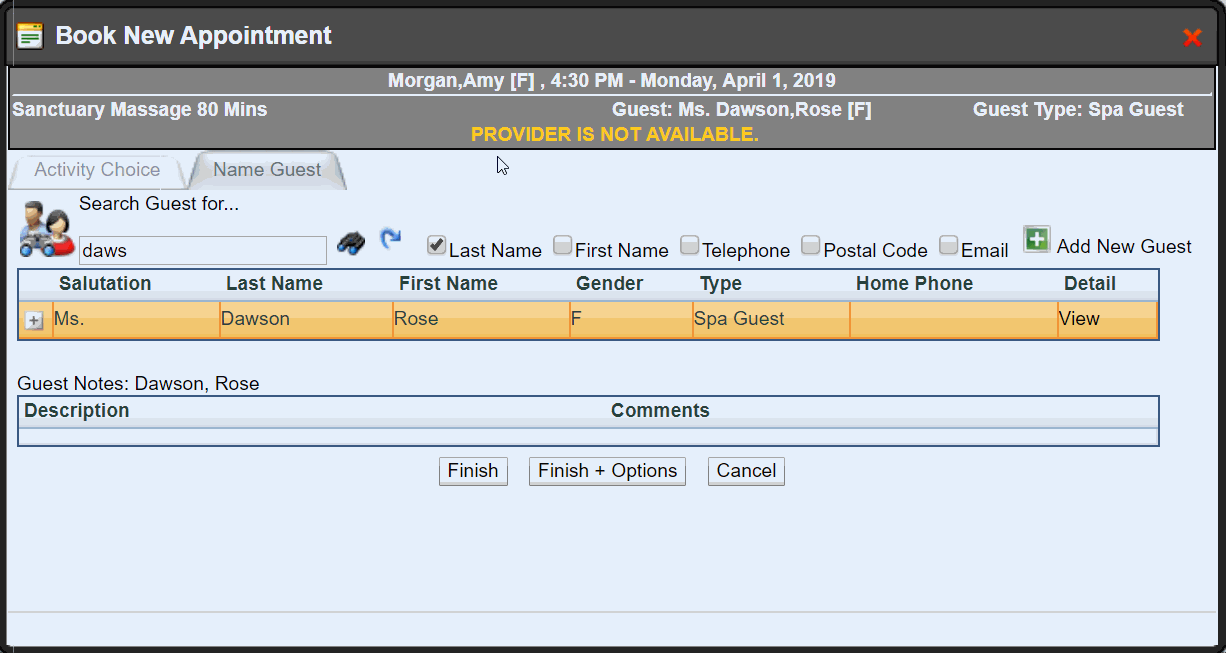Click the Ms. salutation cell

click(136, 320)
